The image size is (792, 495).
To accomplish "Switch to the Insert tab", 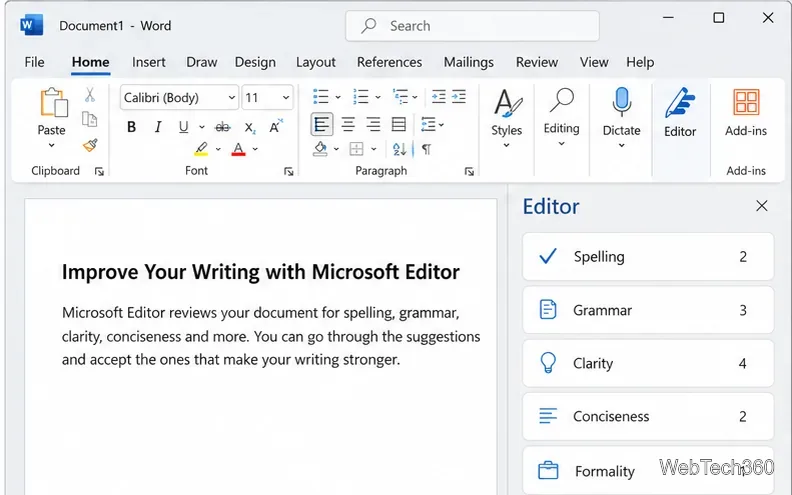I will coord(148,62).
